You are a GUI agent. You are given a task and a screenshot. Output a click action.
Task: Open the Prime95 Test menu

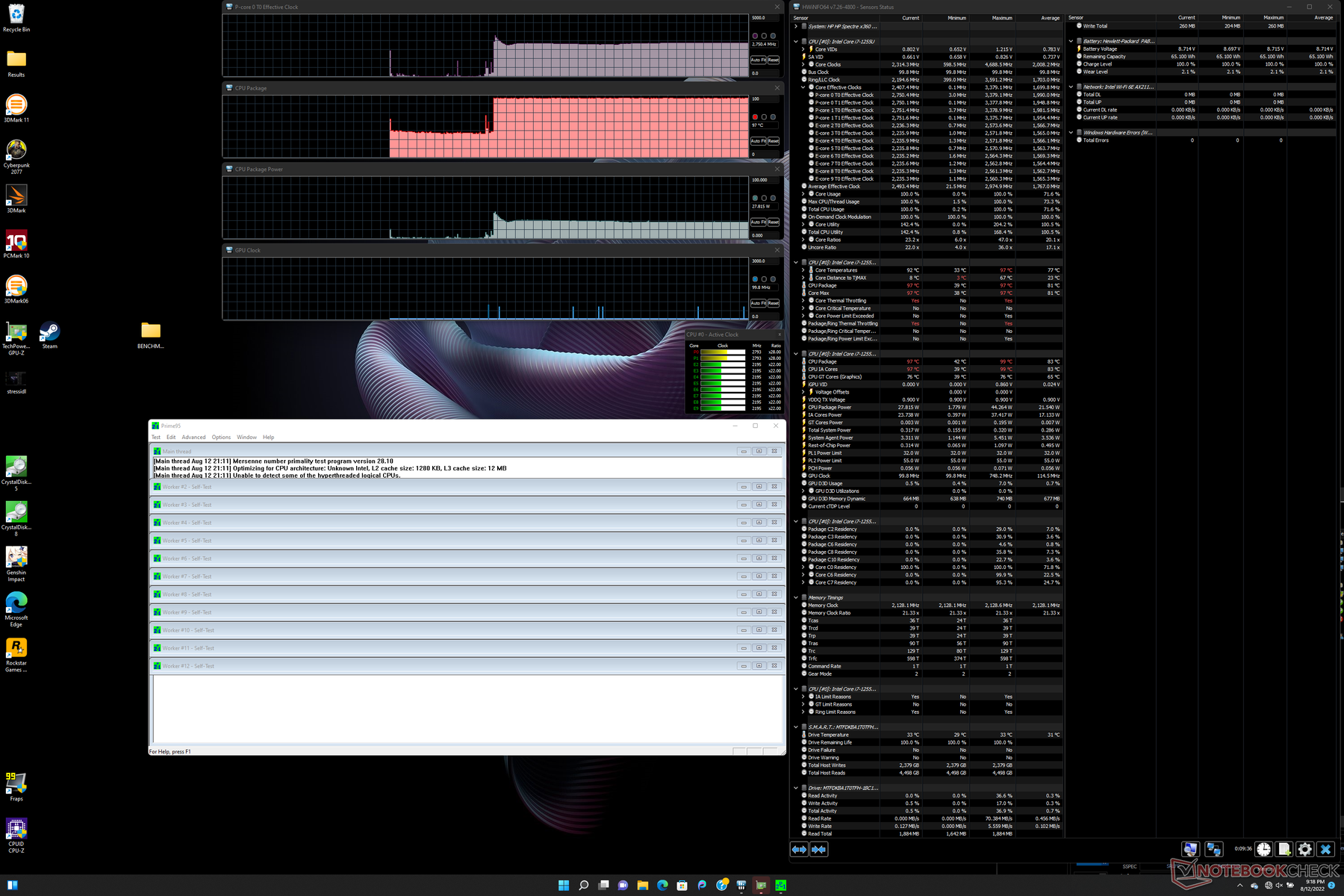(x=155, y=438)
